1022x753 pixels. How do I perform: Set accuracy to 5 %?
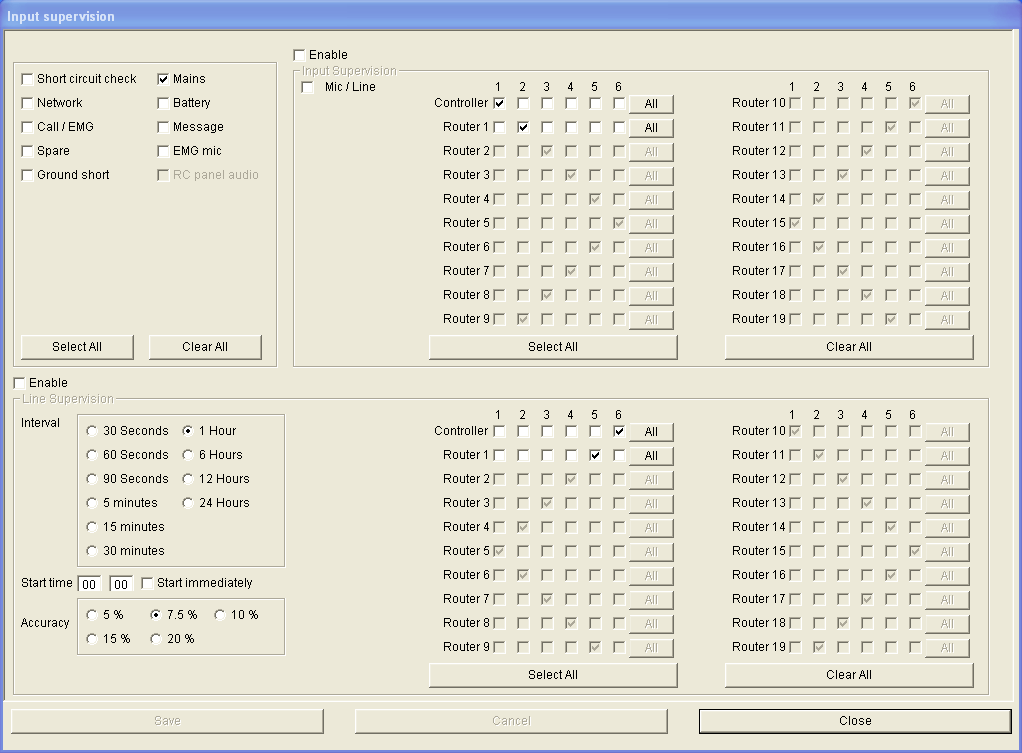[92, 615]
